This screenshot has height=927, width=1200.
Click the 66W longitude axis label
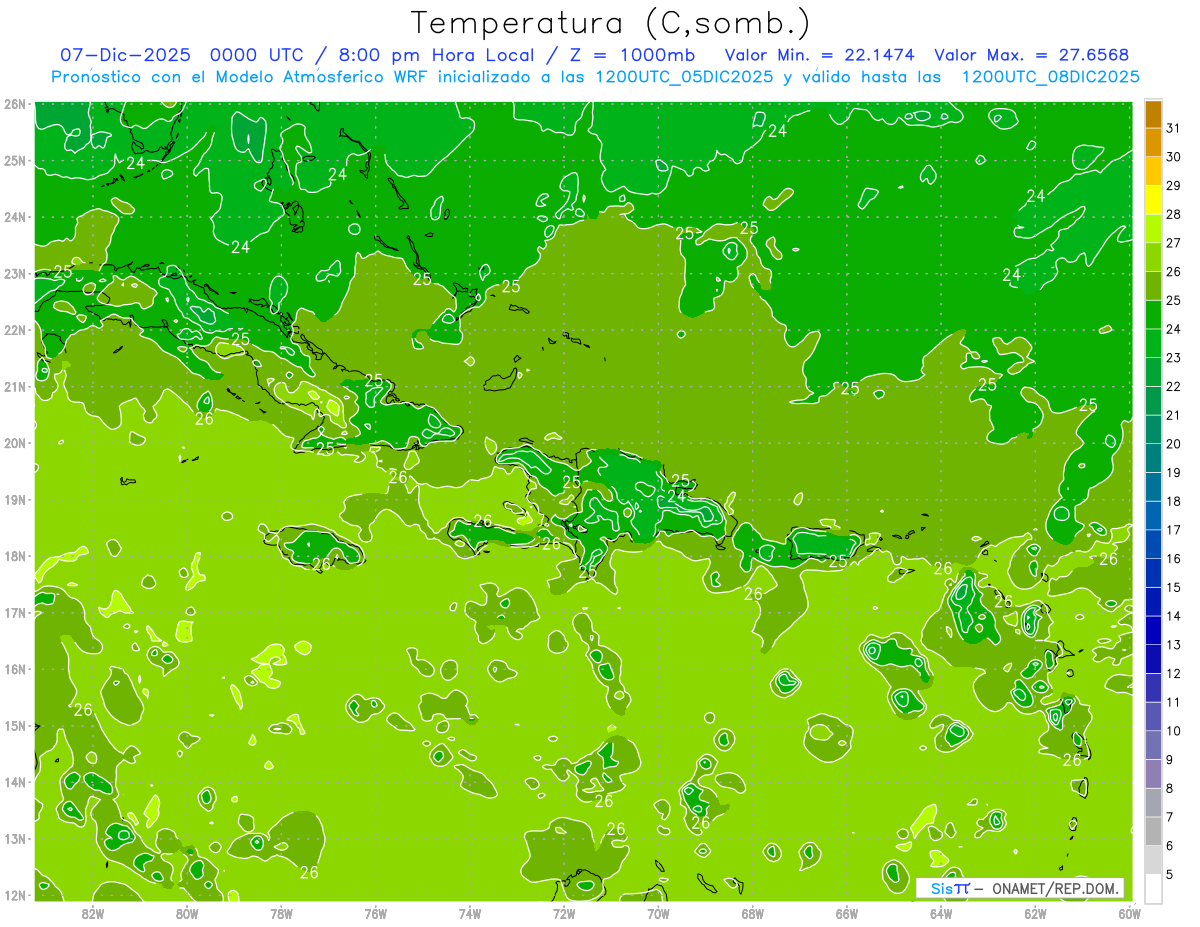click(x=847, y=913)
